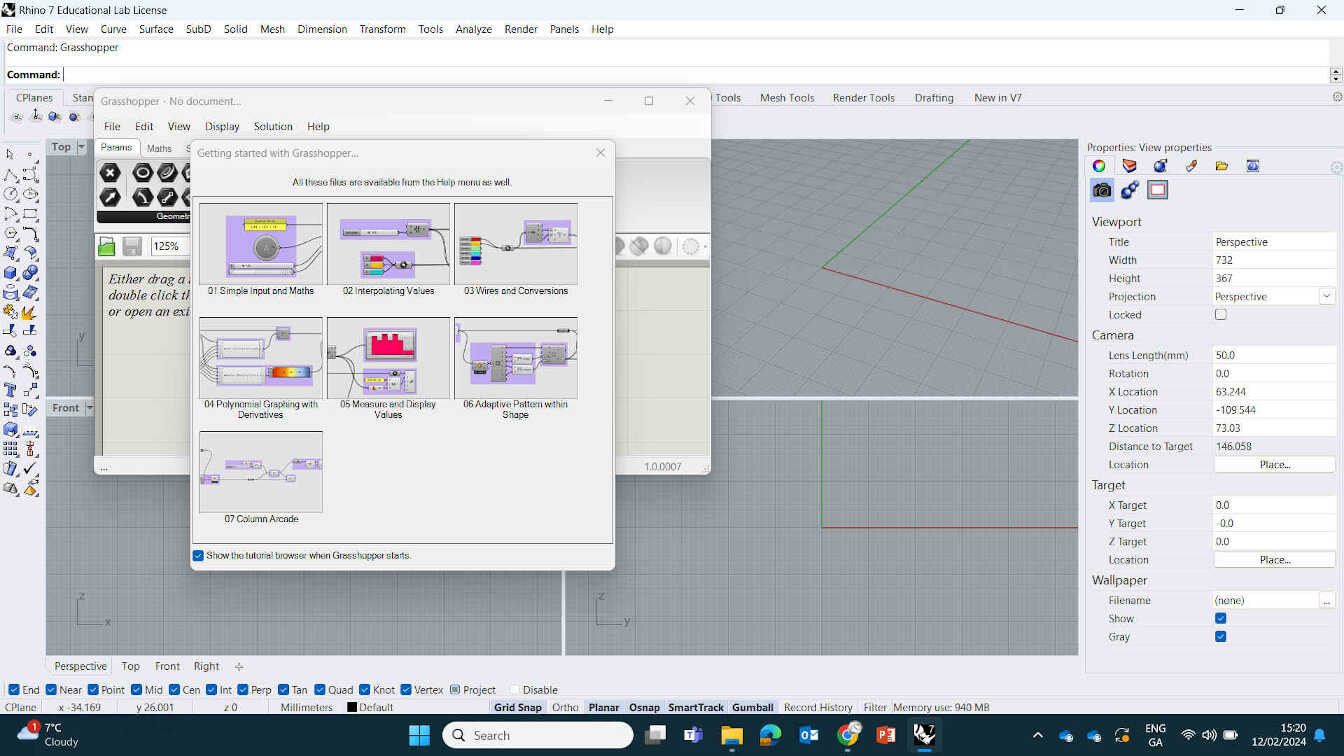The image size is (1344, 756).
Task: Pick the arrow vector hexagon Grasshopper component
Action: [110, 197]
